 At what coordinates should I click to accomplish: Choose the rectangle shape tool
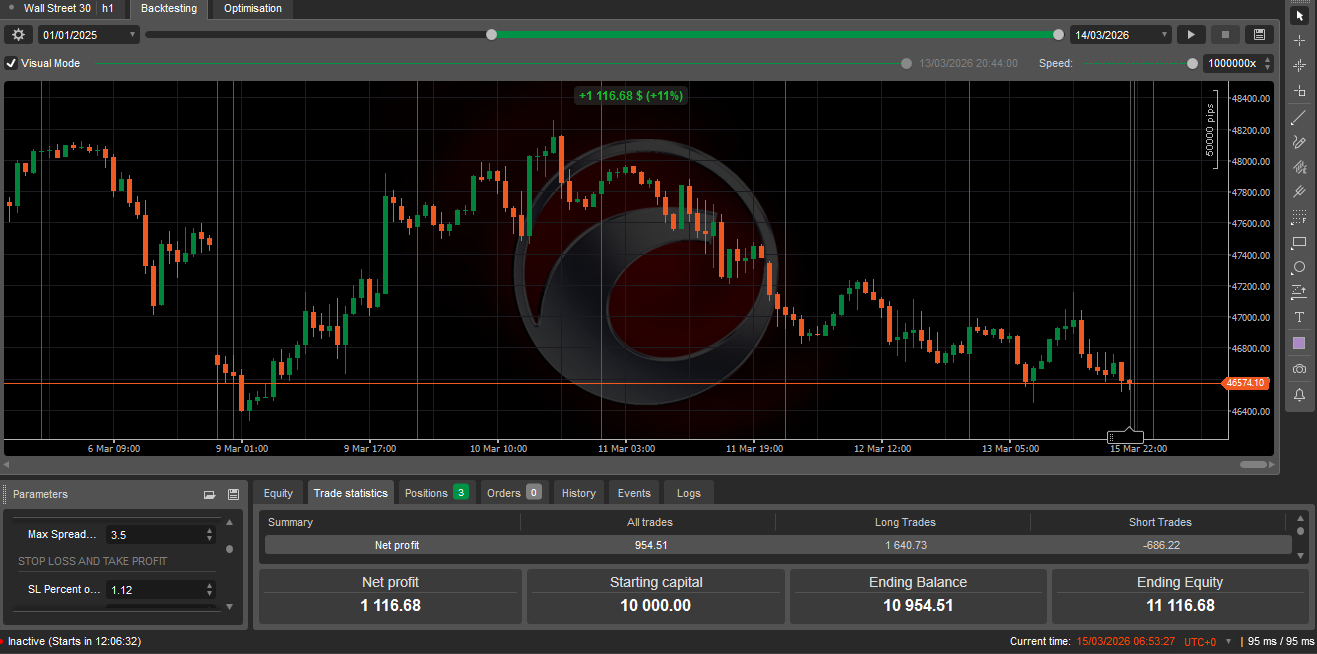[x=1299, y=242]
